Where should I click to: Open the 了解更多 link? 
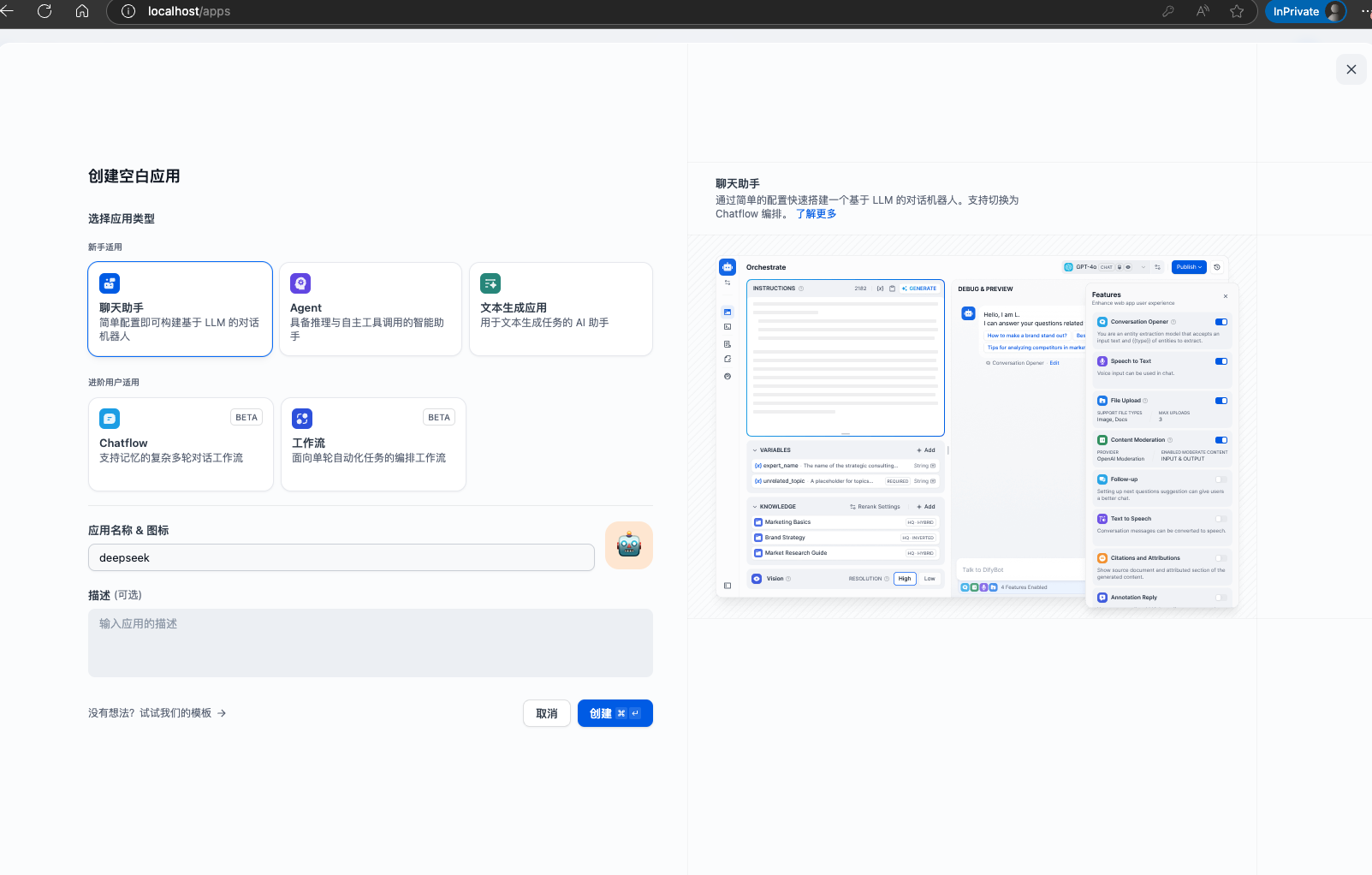pos(816,214)
